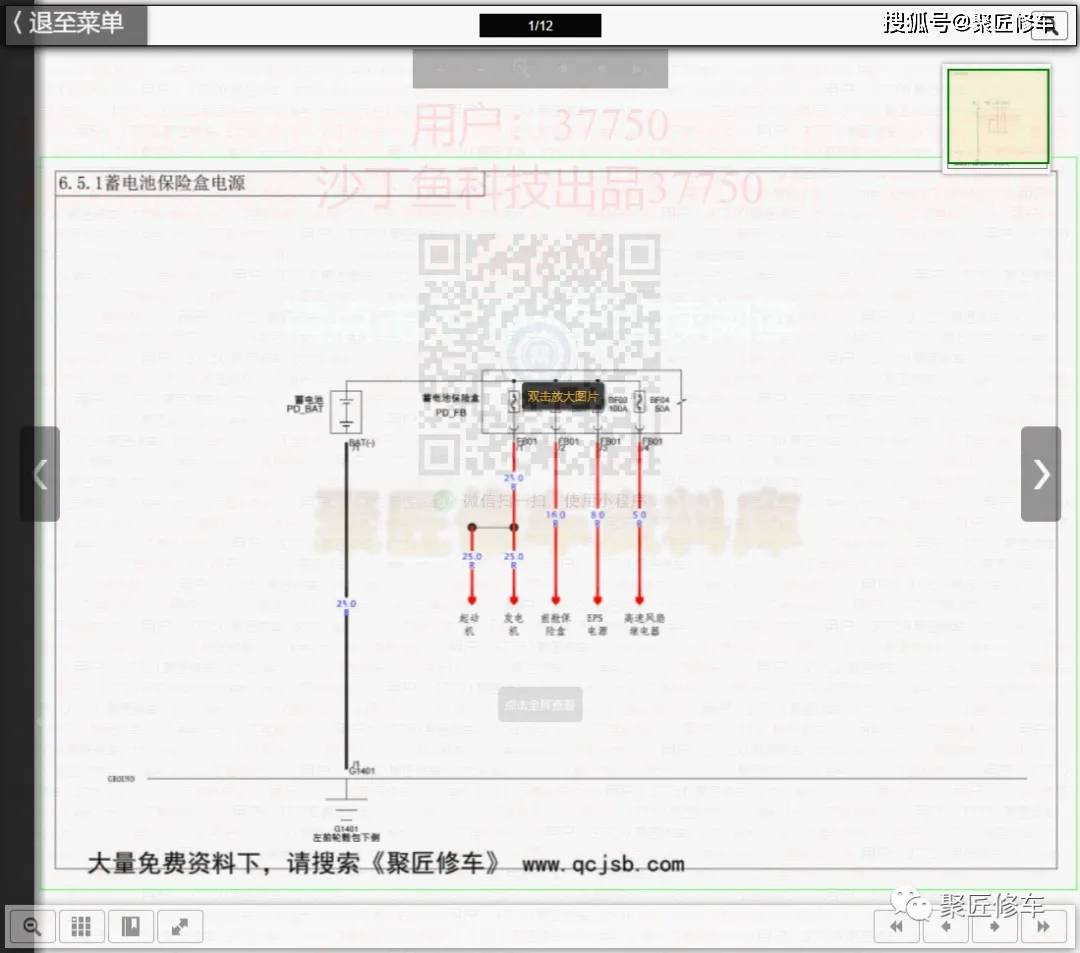
Task: Click the 1/12 page indicator
Action: point(540,25)
